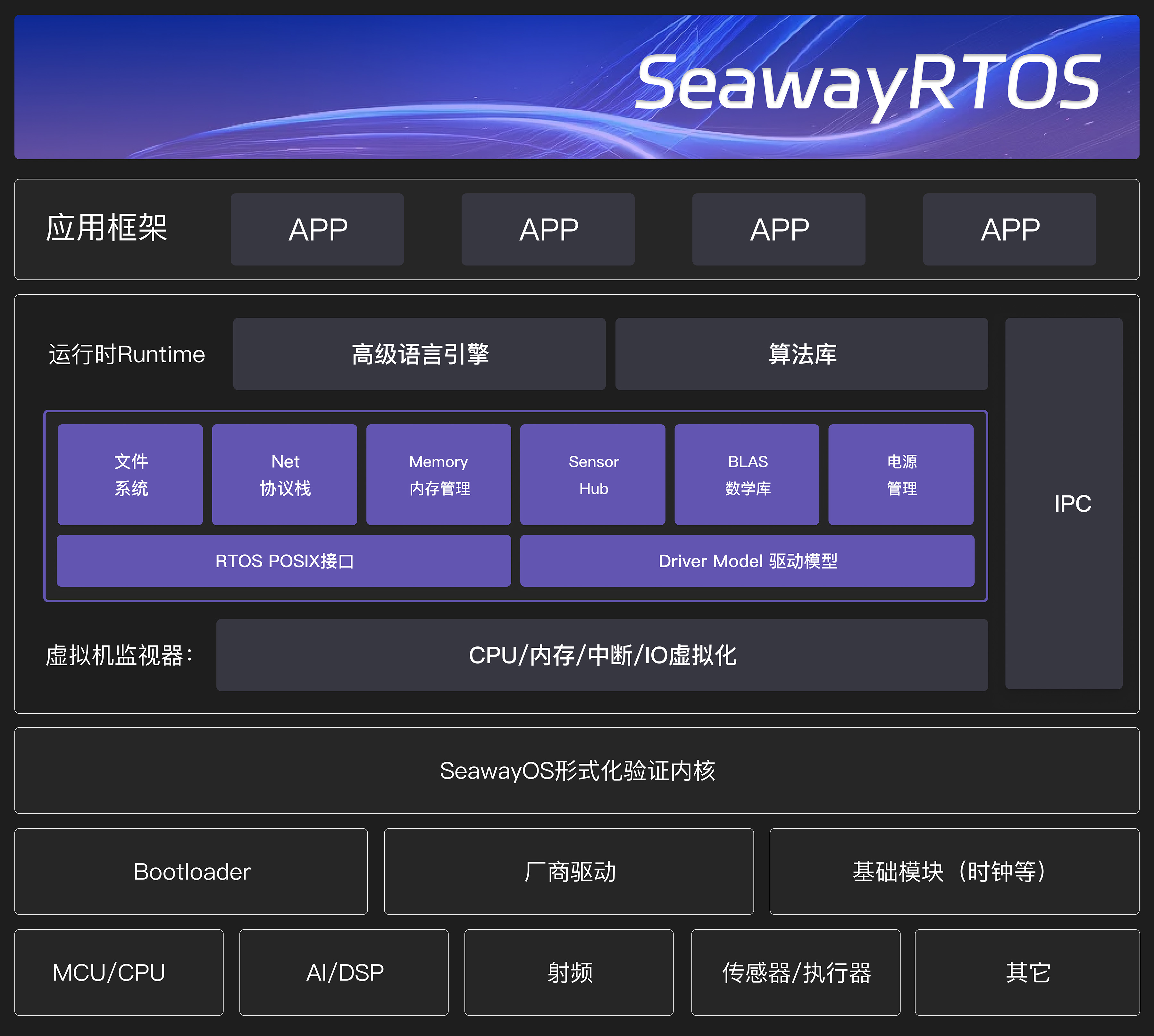
Task: Open the 高级语言引擎 block
Action: [419, 354]
